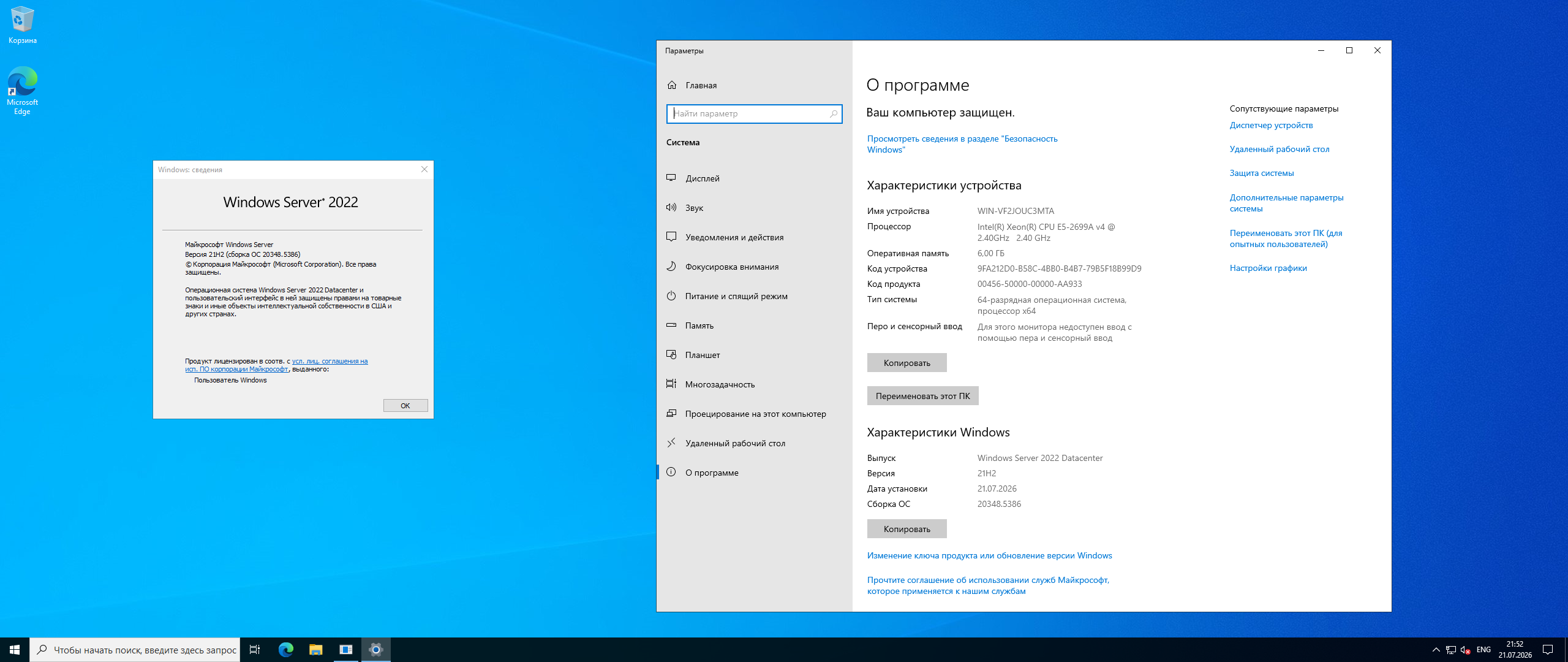Open Переименовать этот ПК advanced link
Viewport: 1568px width, 662px height.
coord(1286,238)
